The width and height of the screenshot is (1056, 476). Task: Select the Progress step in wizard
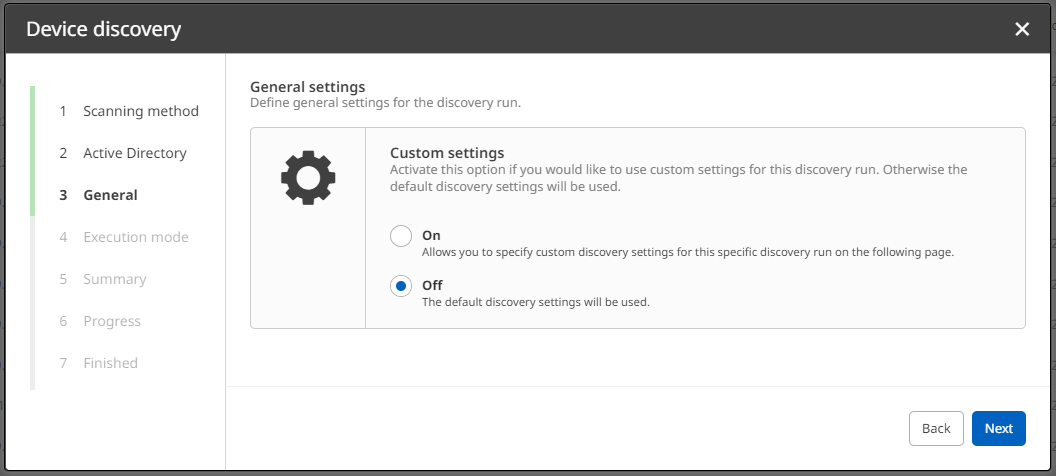tap(111, 321)
